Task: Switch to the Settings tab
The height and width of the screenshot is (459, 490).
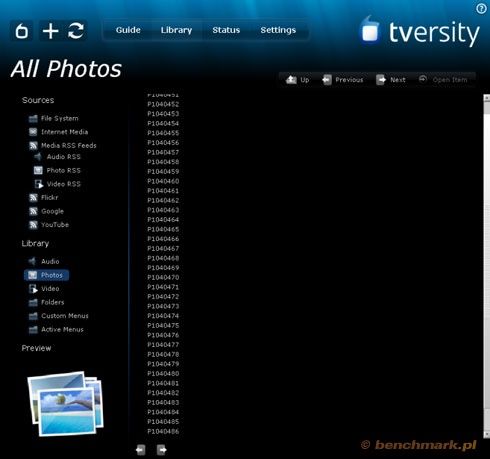Action: click(278, 30)
